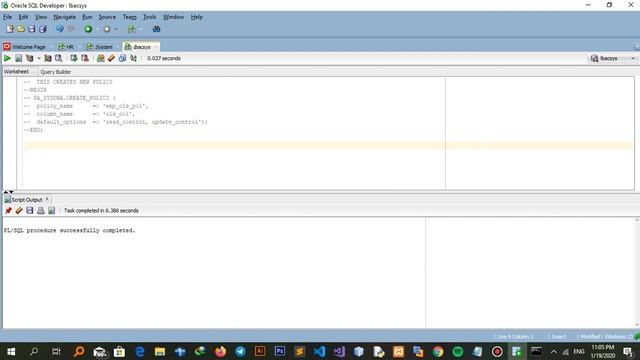
Task: Click the Commit icon in worksheet toolbar
Action: click(x=74, y=58)
